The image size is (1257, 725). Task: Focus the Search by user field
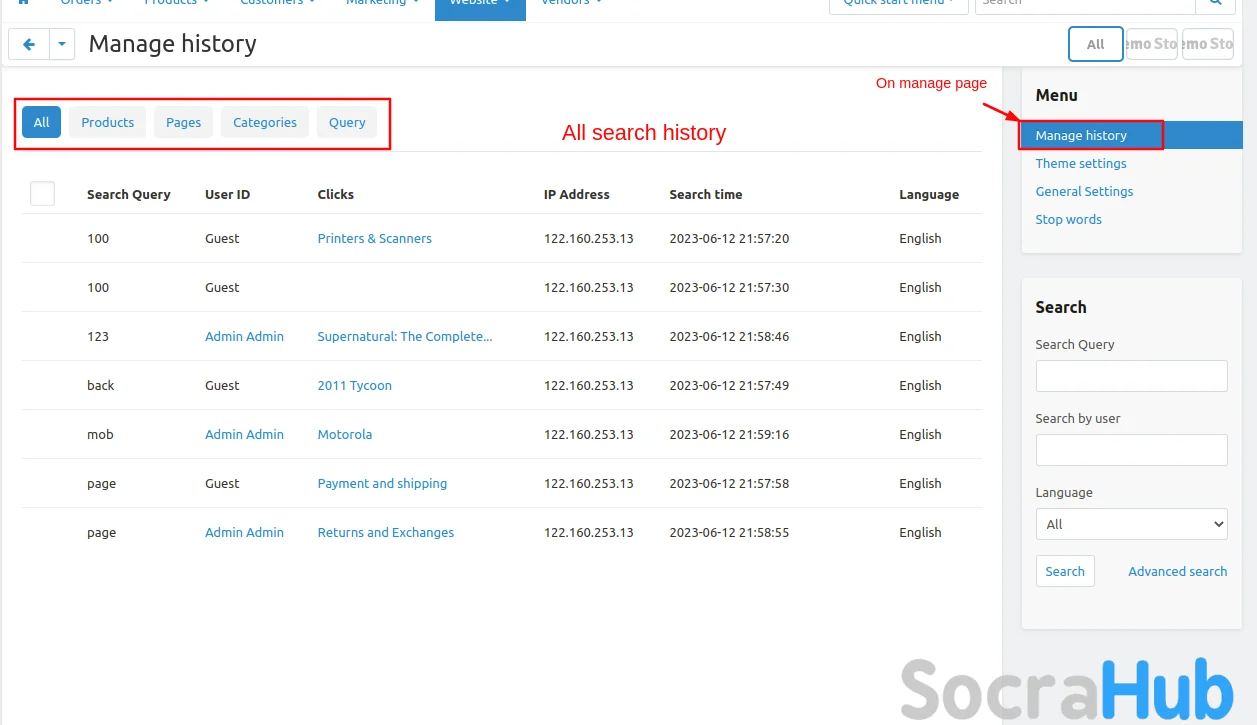coord(1131,450)
